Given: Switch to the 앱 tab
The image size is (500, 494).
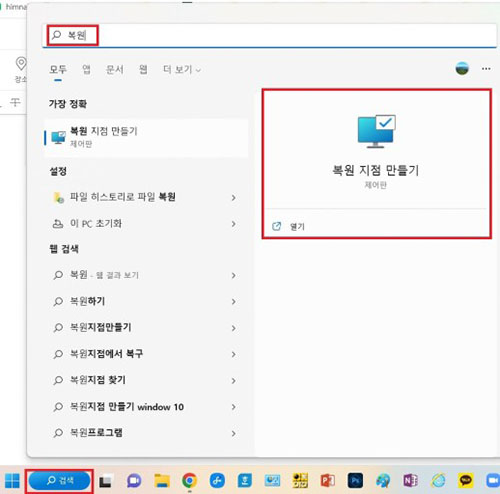Looking at the screenshot, I should (86, 69).
